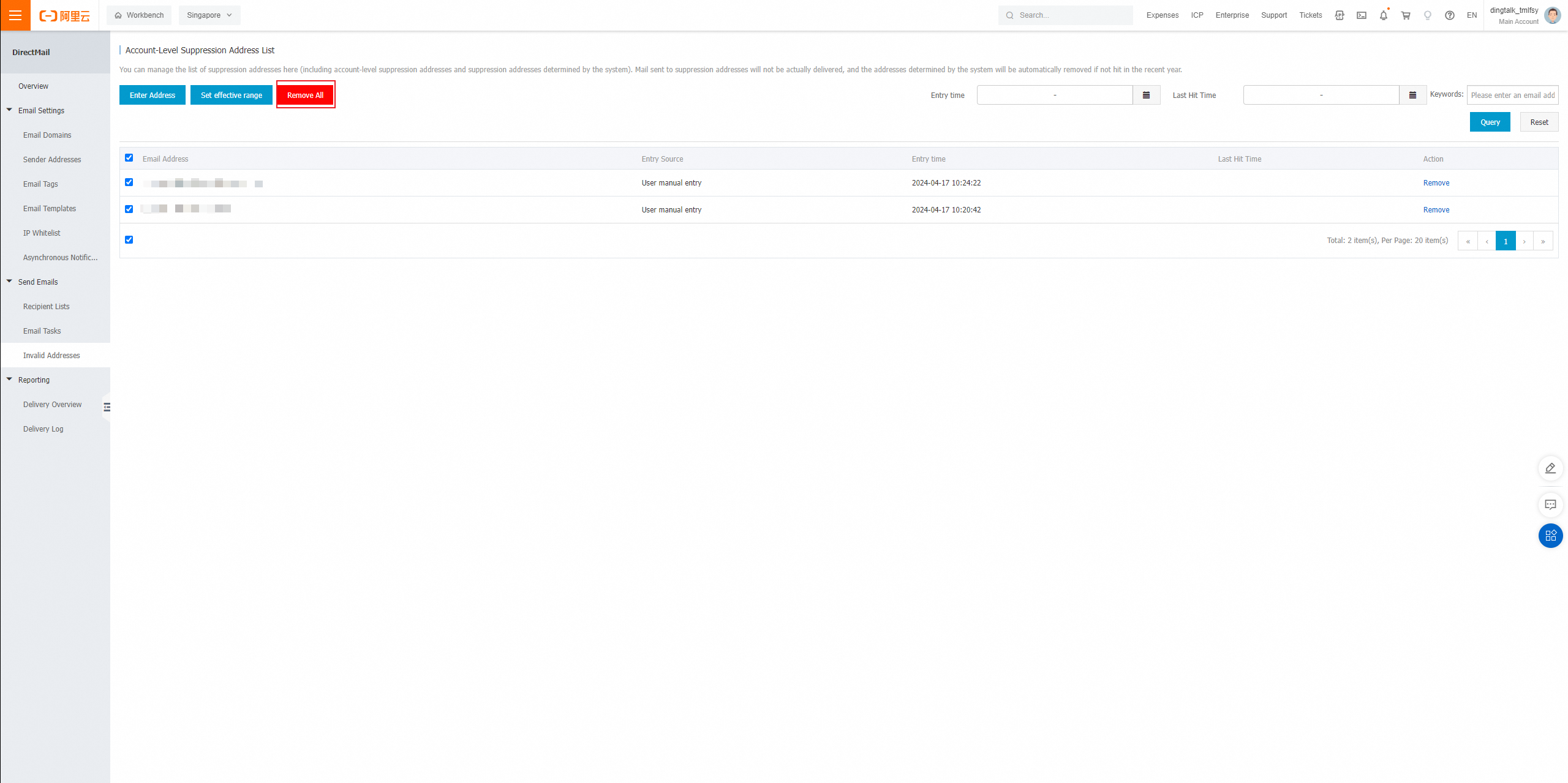Go to Delivery Log page

pos(43,429)
